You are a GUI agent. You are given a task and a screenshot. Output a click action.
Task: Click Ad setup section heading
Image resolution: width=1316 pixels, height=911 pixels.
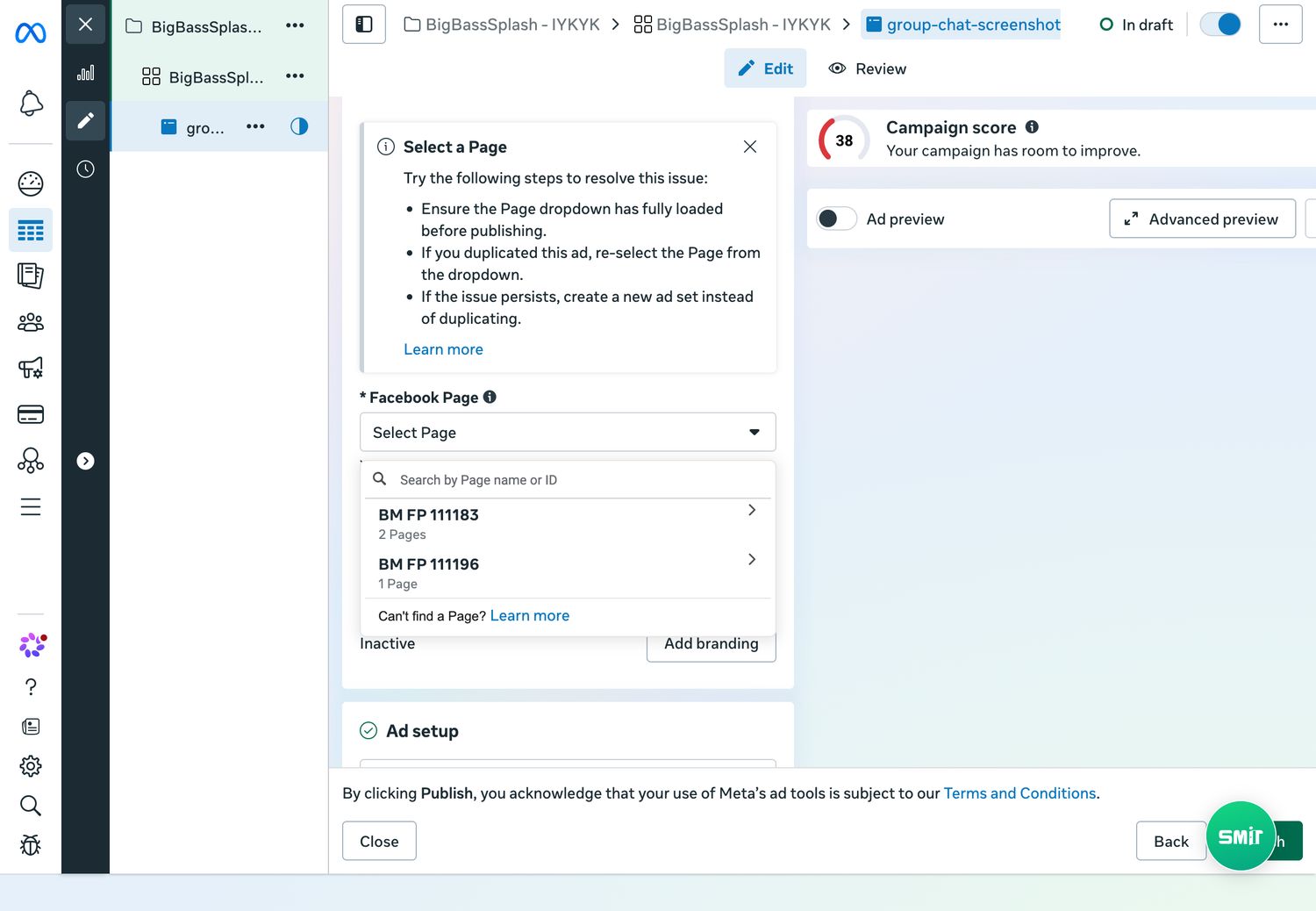(x=422, y=731)
